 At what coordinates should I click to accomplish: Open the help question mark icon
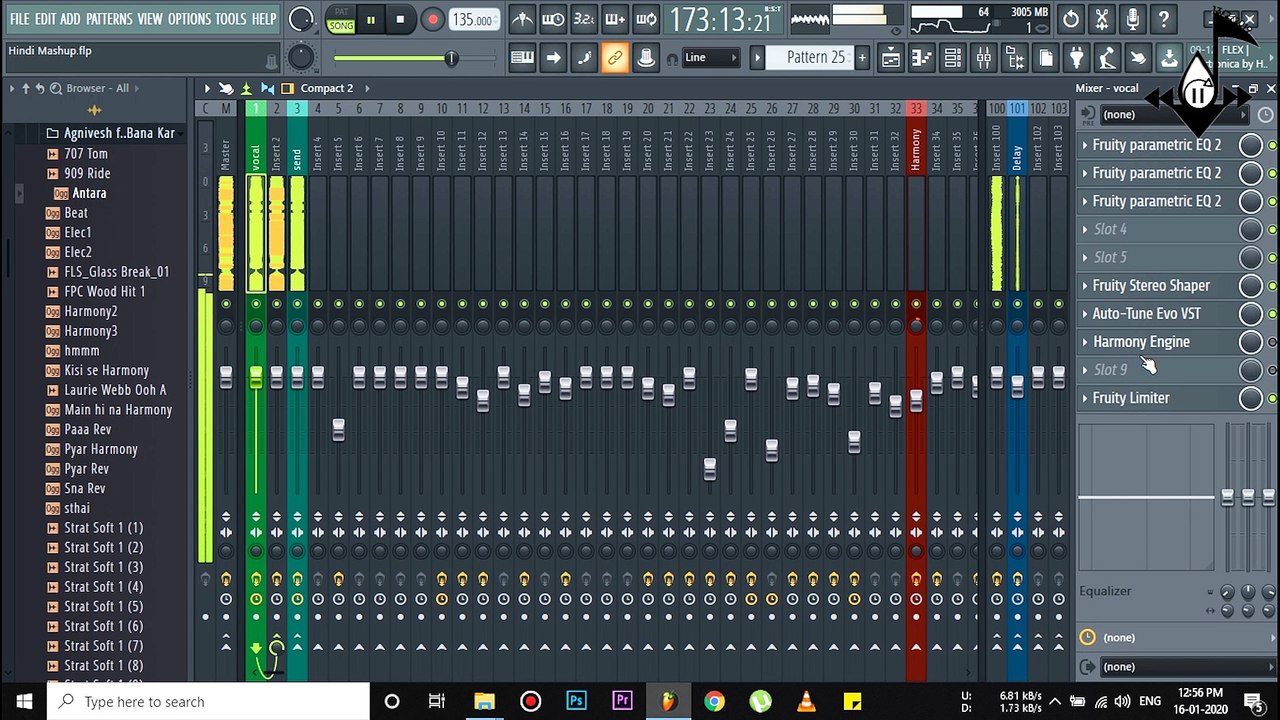point(1164,19)
